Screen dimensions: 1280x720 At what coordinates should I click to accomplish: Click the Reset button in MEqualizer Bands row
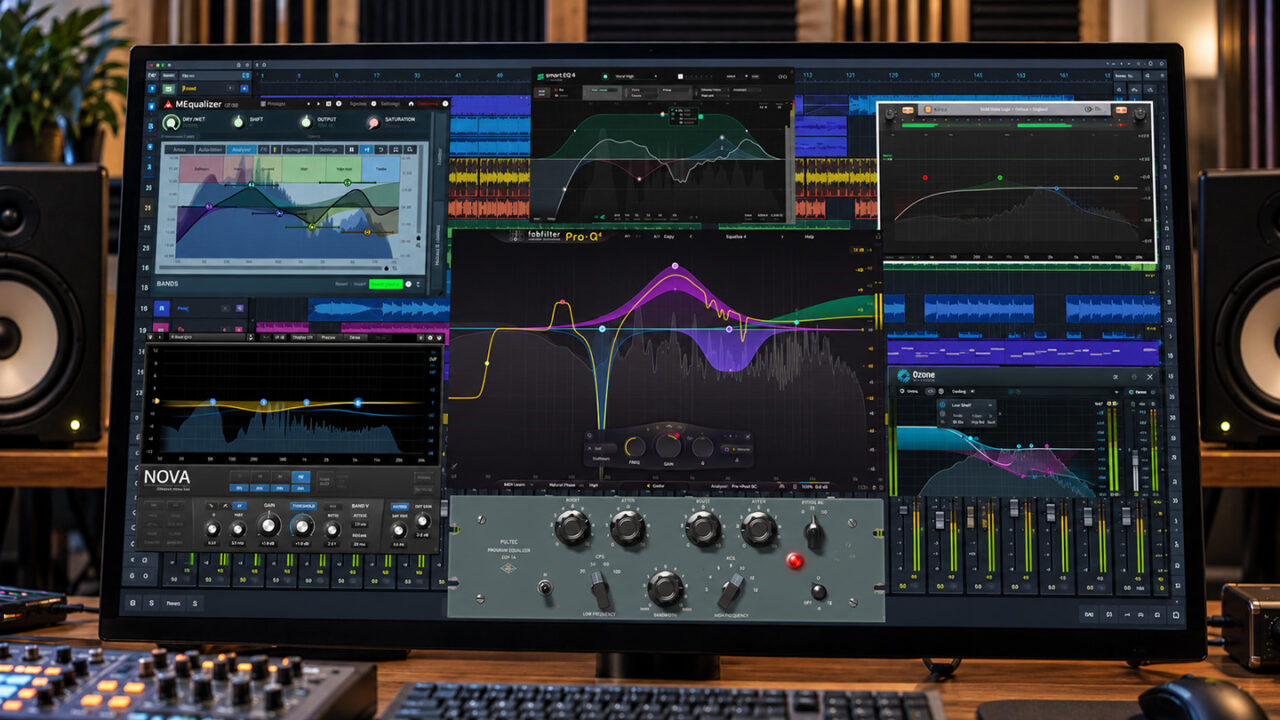coord(343,284)
